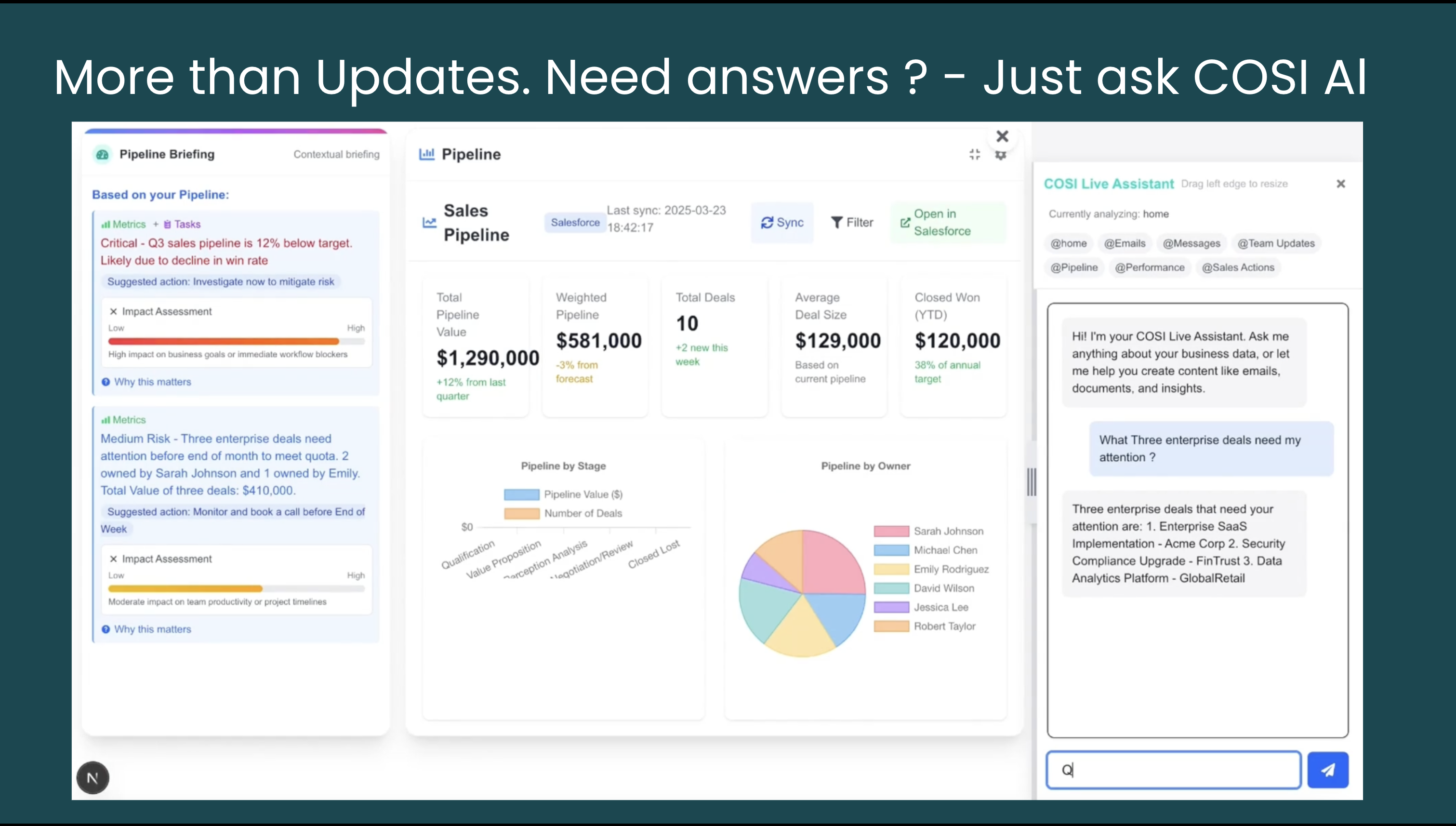Toggle Sarah Johnson in pie legend
The width and height of the screenshot is (1456, 826).
(x=928, y=531)
